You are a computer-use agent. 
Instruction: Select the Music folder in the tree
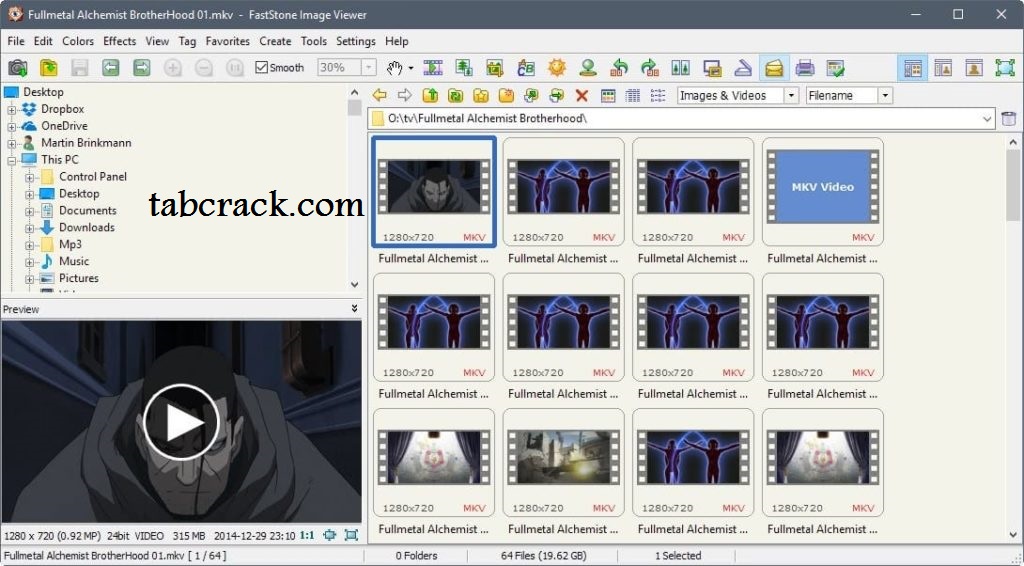click(74, 261)
